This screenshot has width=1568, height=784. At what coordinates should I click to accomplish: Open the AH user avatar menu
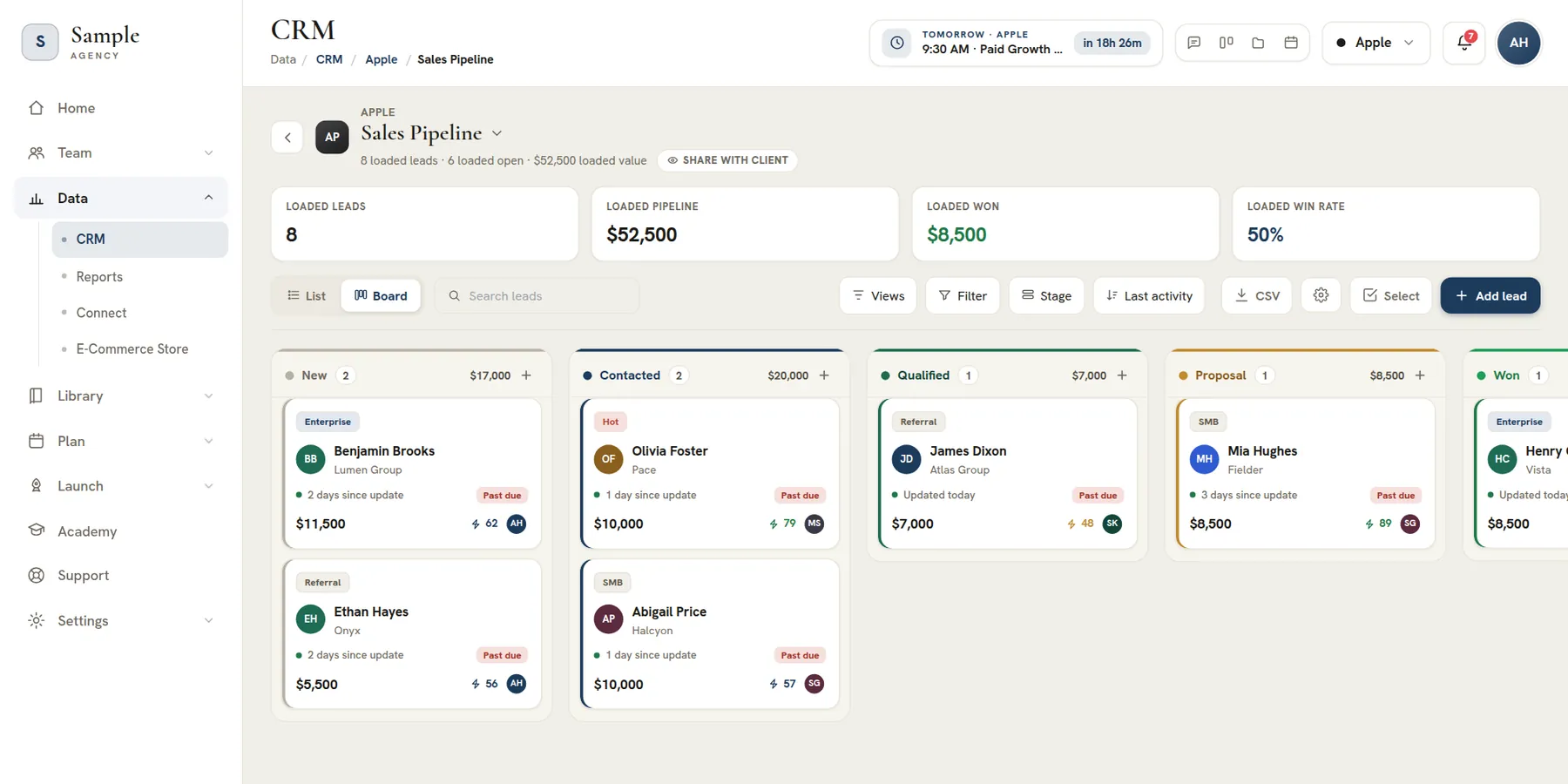[x=1518, y=43]
